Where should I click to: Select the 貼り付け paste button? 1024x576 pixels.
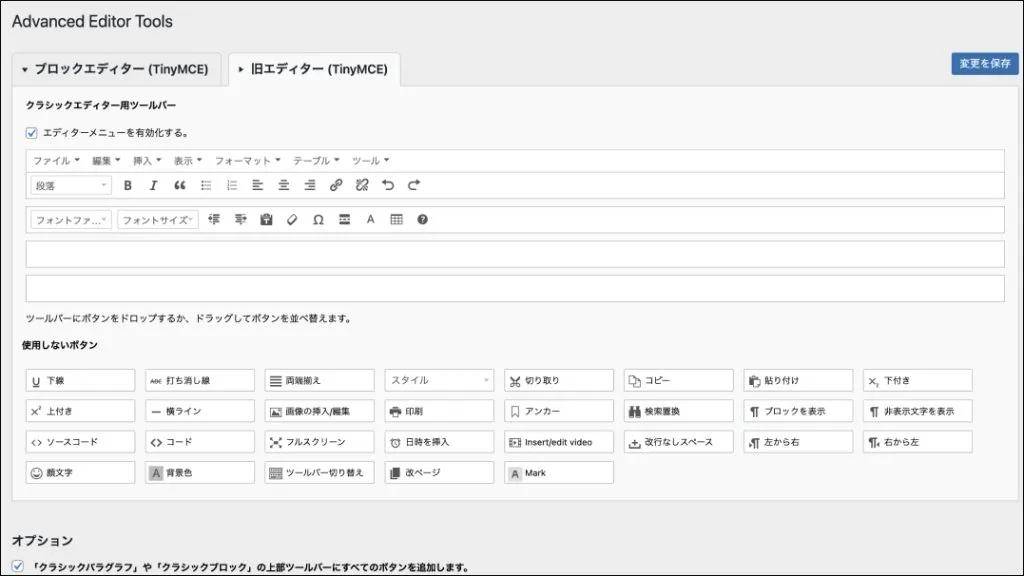(x=798, y=380)
